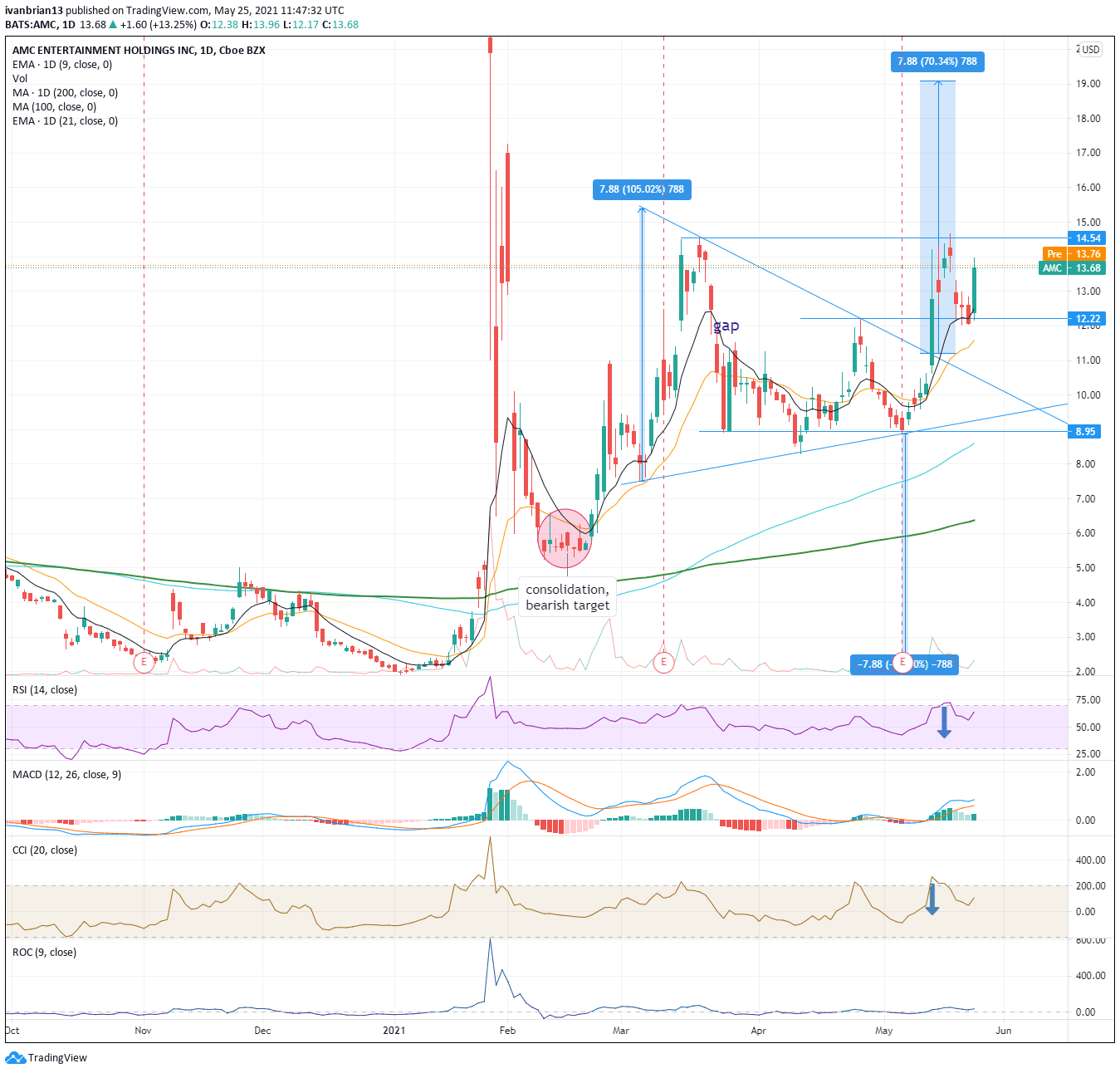Click the 10.00 price axis label
This screenshot has height=1073, width=1120.
(x=1088, y=395)
